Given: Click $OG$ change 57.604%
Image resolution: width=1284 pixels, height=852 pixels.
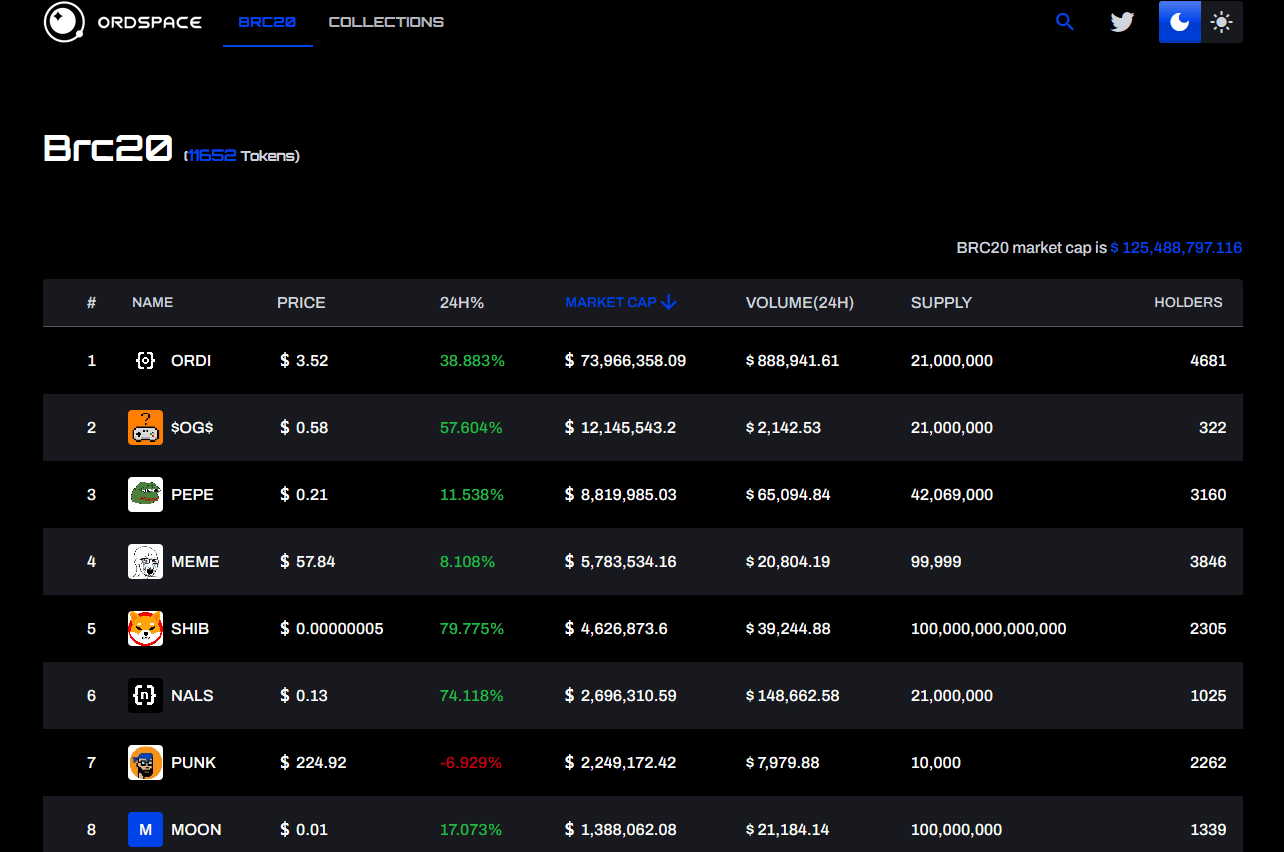Looking at the screenshot, I should 471,427.
